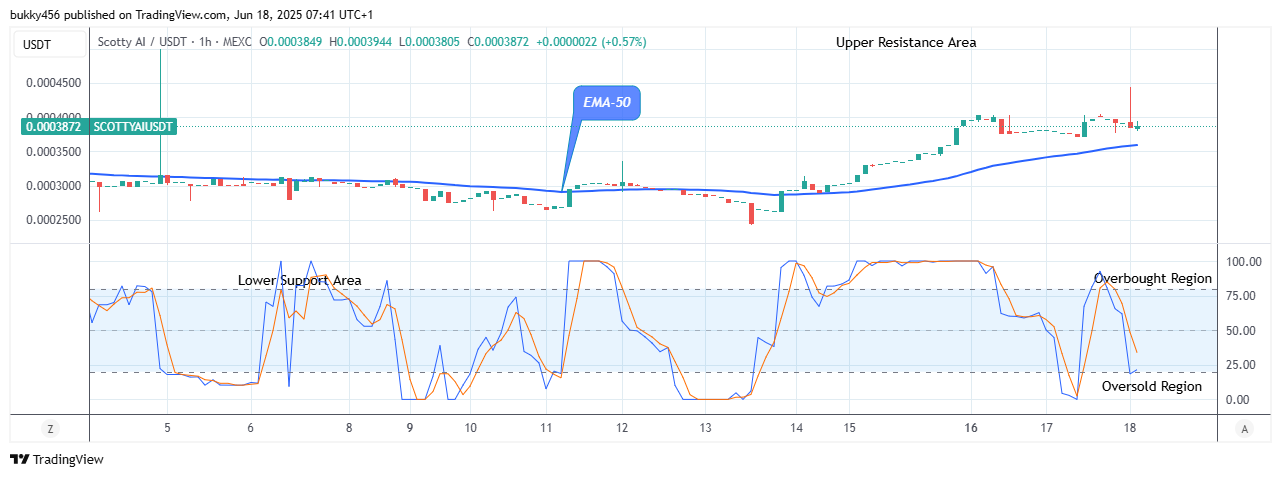Click the Upper Resistance Area text

[906, 42]
